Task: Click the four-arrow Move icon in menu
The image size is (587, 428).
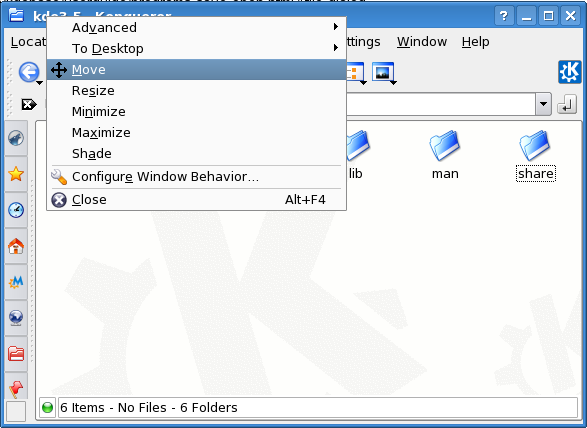Action: click(x=59, y=70)
